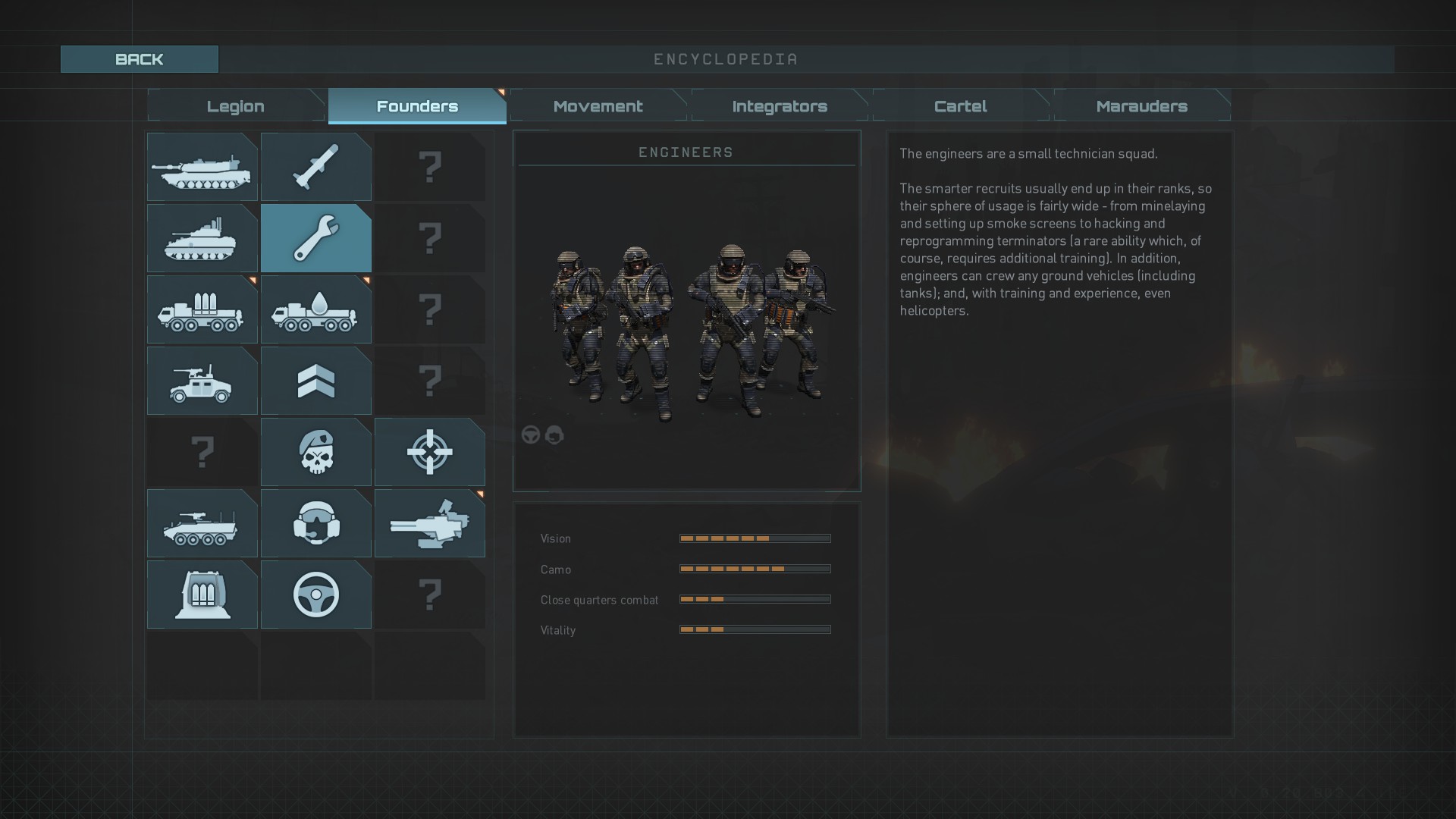
Task: Select the wrench Engineers unit icon
Action: point(315,238)
